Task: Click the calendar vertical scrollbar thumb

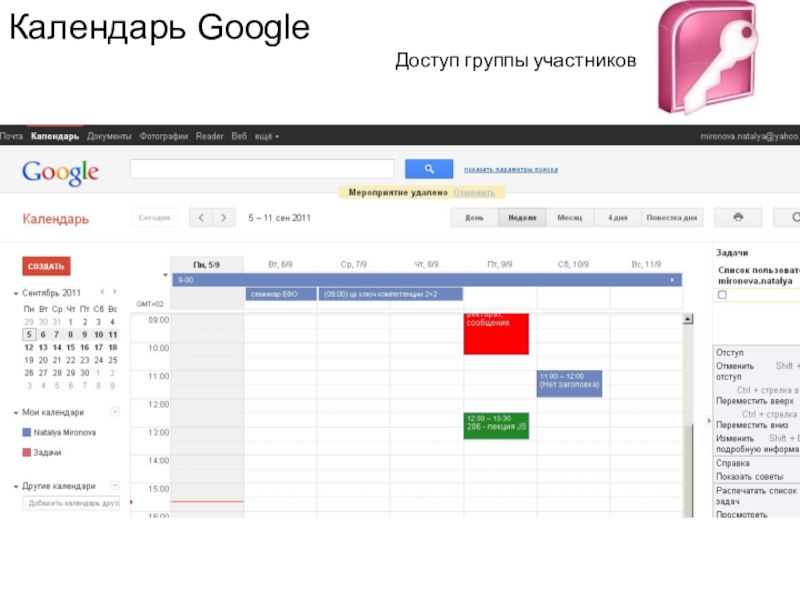Action: [688, 469]
